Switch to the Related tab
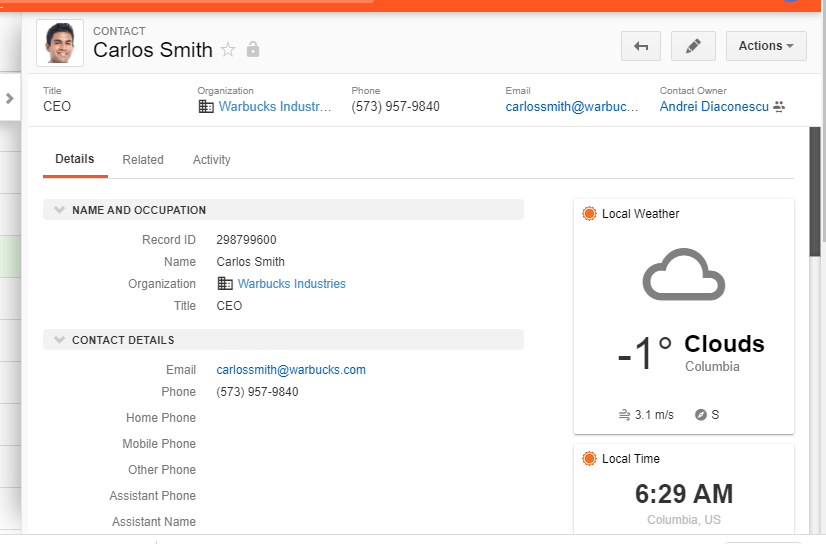 [143, 160]
